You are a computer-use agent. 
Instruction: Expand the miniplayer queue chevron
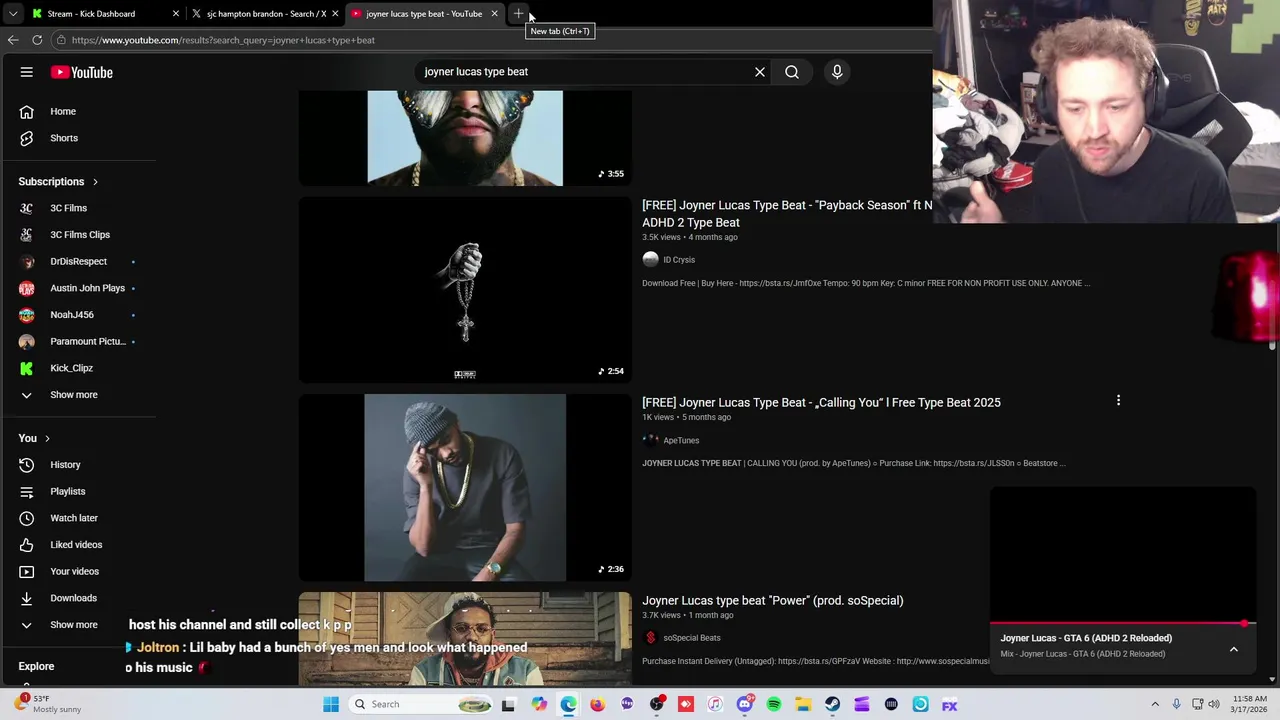click(1234, 649)
